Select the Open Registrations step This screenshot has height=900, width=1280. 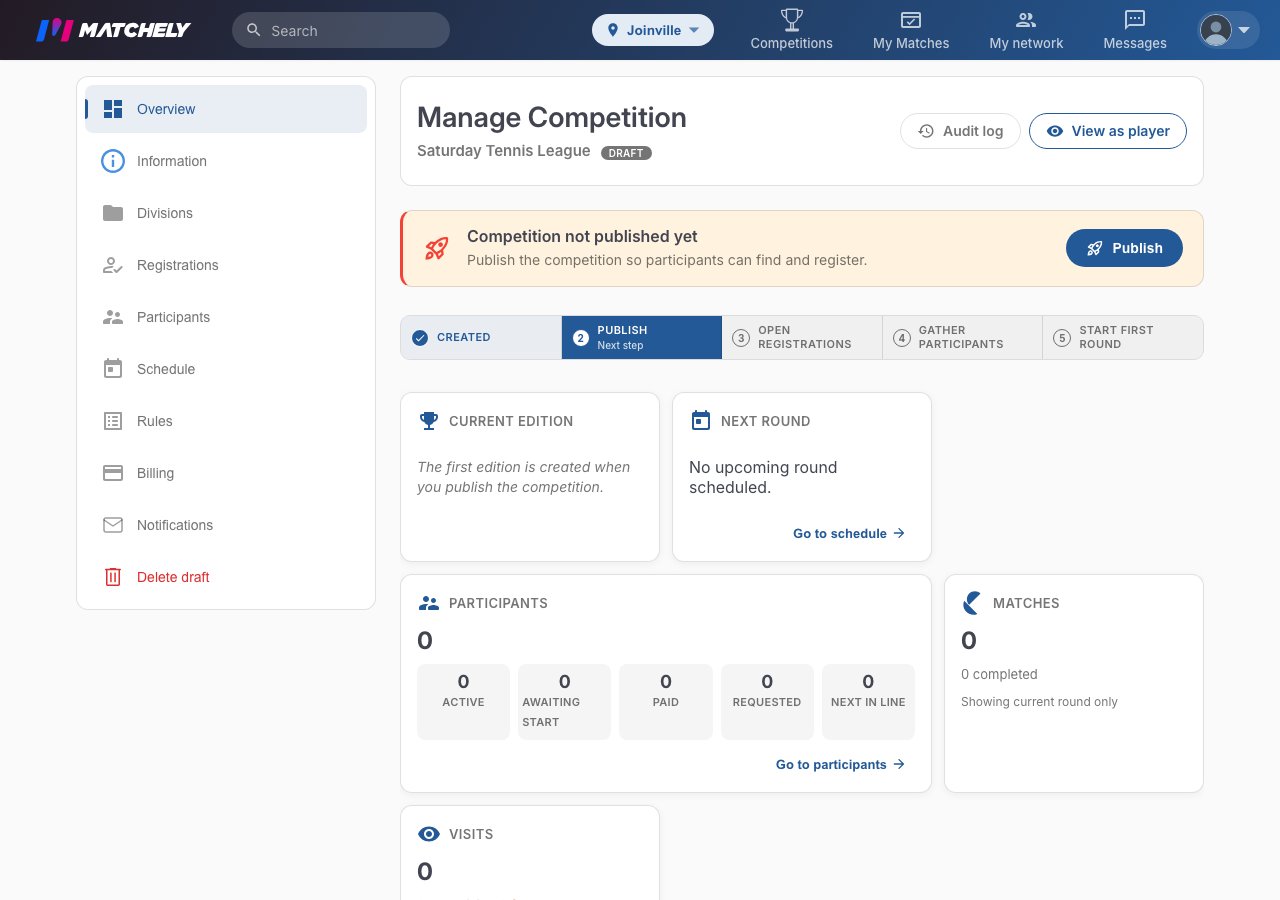(x=802, y=337)
